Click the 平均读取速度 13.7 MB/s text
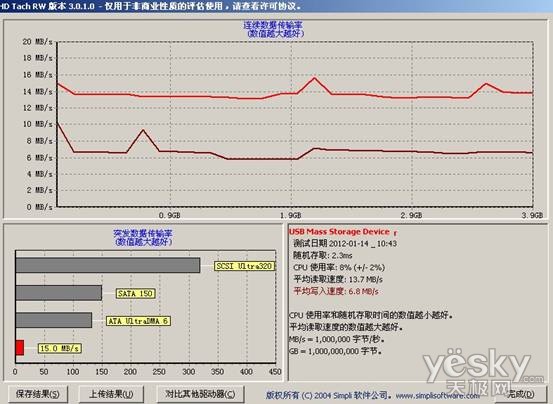 coord(338,279)
